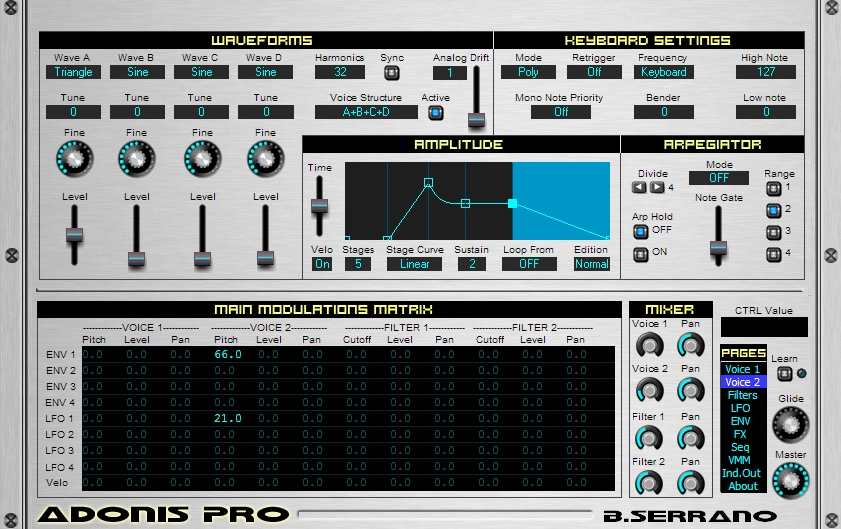Open the LFO page
The image size is (841, 529).
click(743, 408)
